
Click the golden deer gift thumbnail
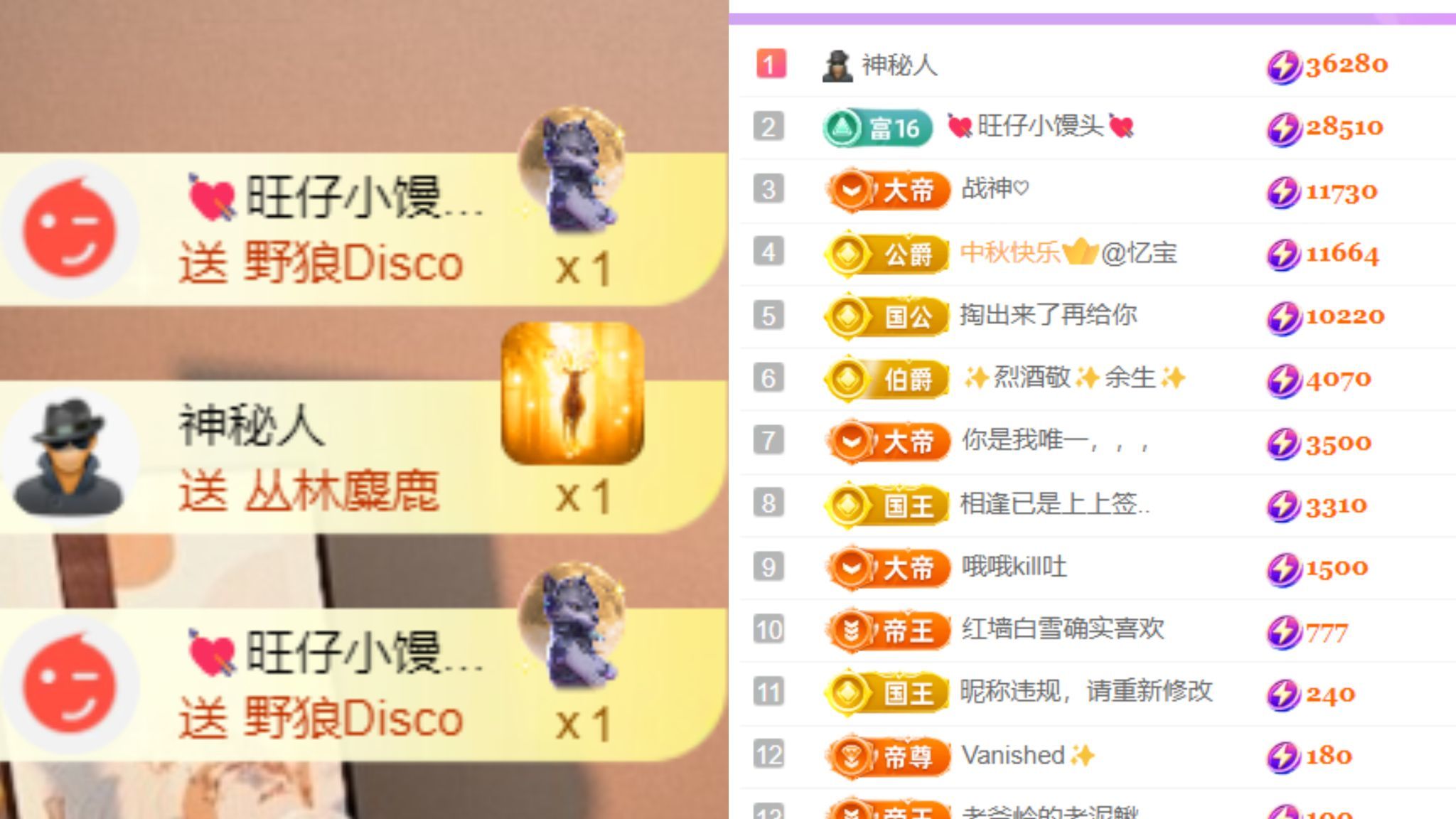pos(573,392)
